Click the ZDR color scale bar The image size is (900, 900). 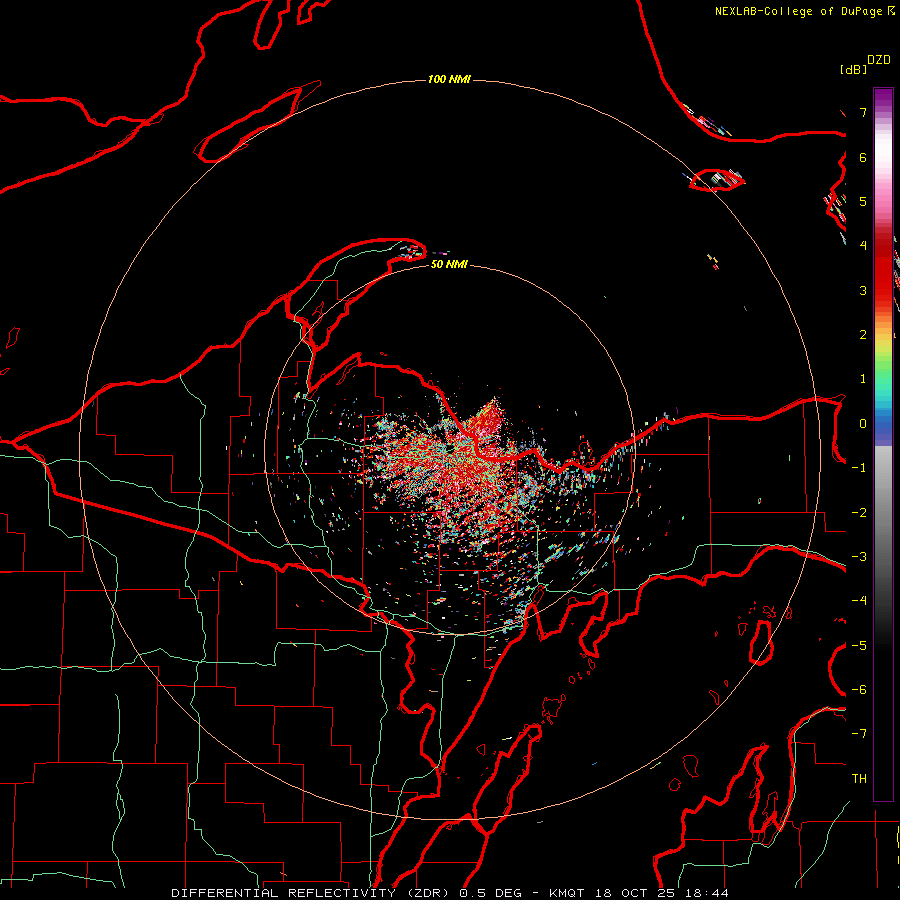click(883, 444)
